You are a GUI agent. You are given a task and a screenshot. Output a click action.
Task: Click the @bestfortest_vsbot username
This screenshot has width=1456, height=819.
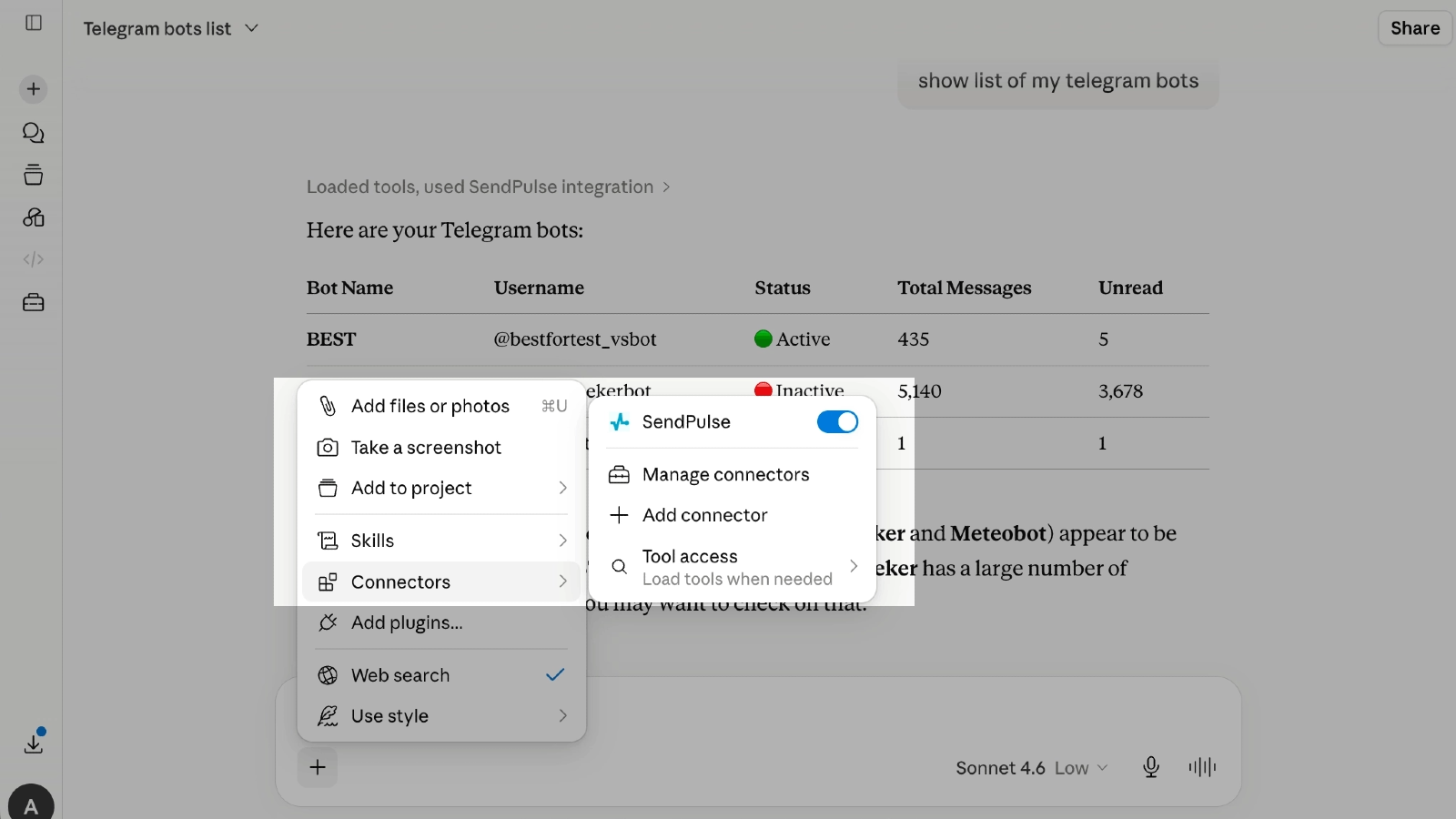click(x=575, y=339)
